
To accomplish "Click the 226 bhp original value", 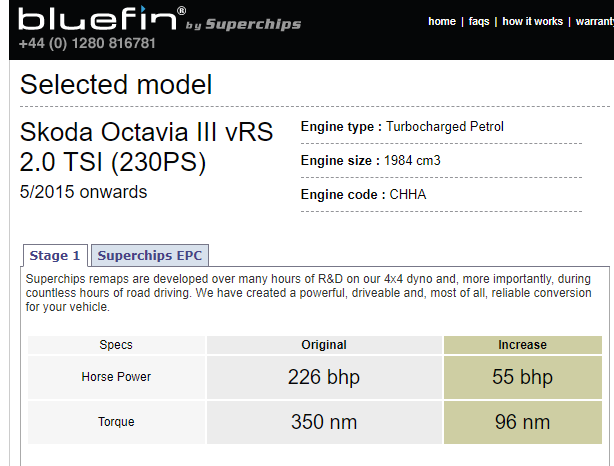I will [324, 377].
